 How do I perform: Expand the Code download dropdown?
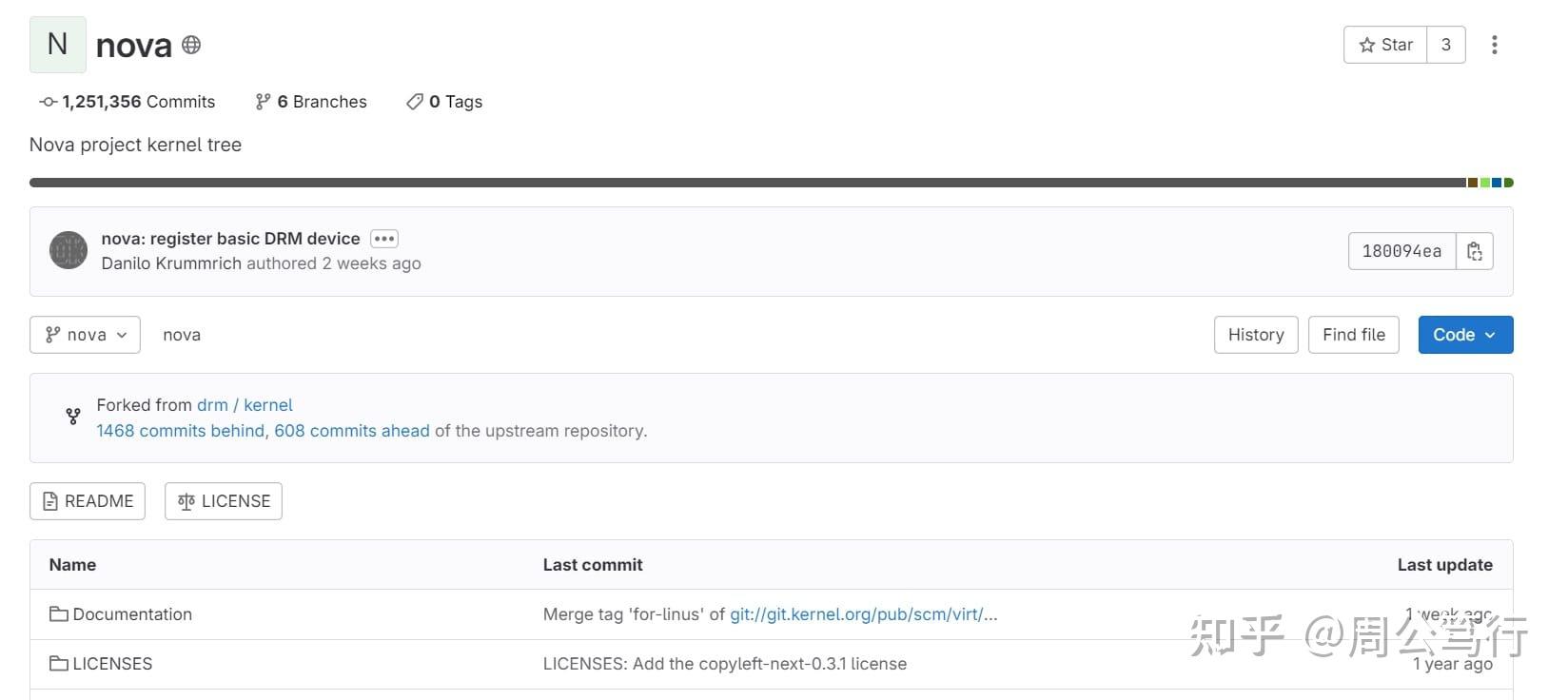[1464, 334]
